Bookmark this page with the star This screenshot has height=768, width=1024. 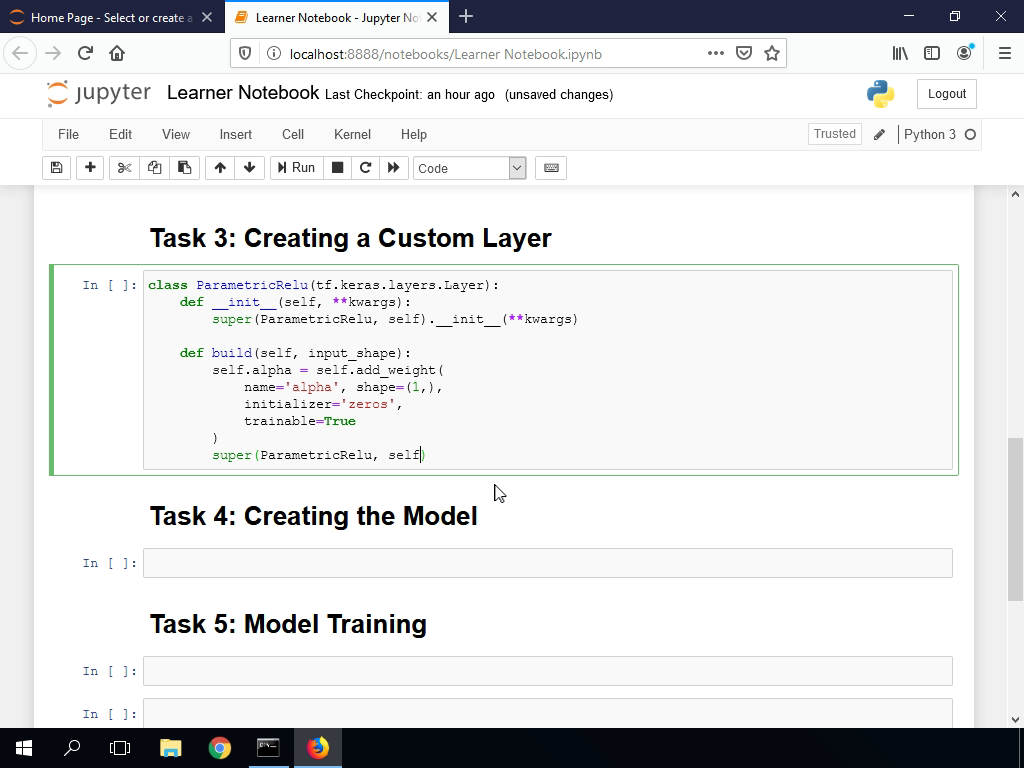(772, 53)
